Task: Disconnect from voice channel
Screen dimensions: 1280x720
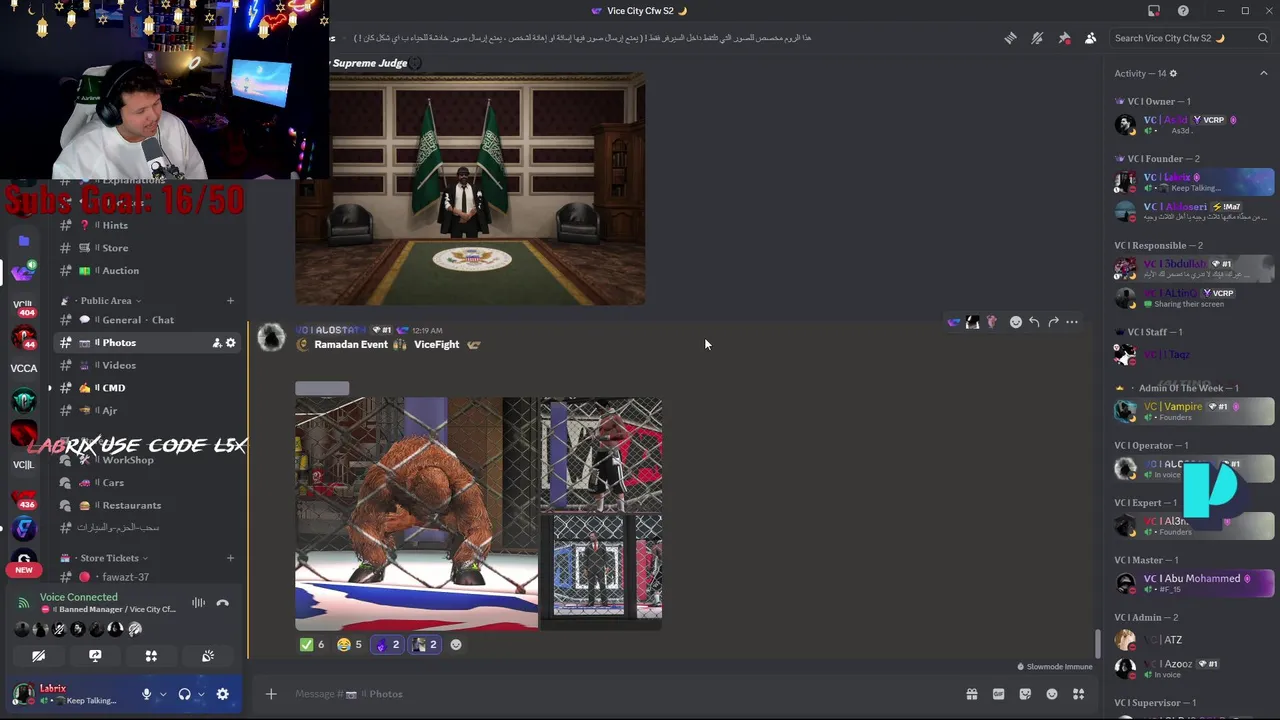Action: click(x=223, y=603)
